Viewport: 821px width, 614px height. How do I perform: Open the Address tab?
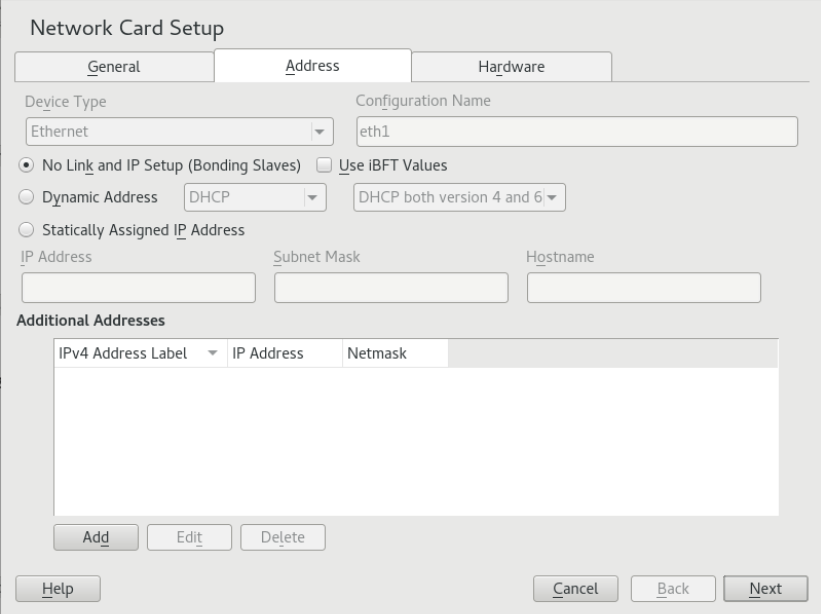tap(312, 66)
